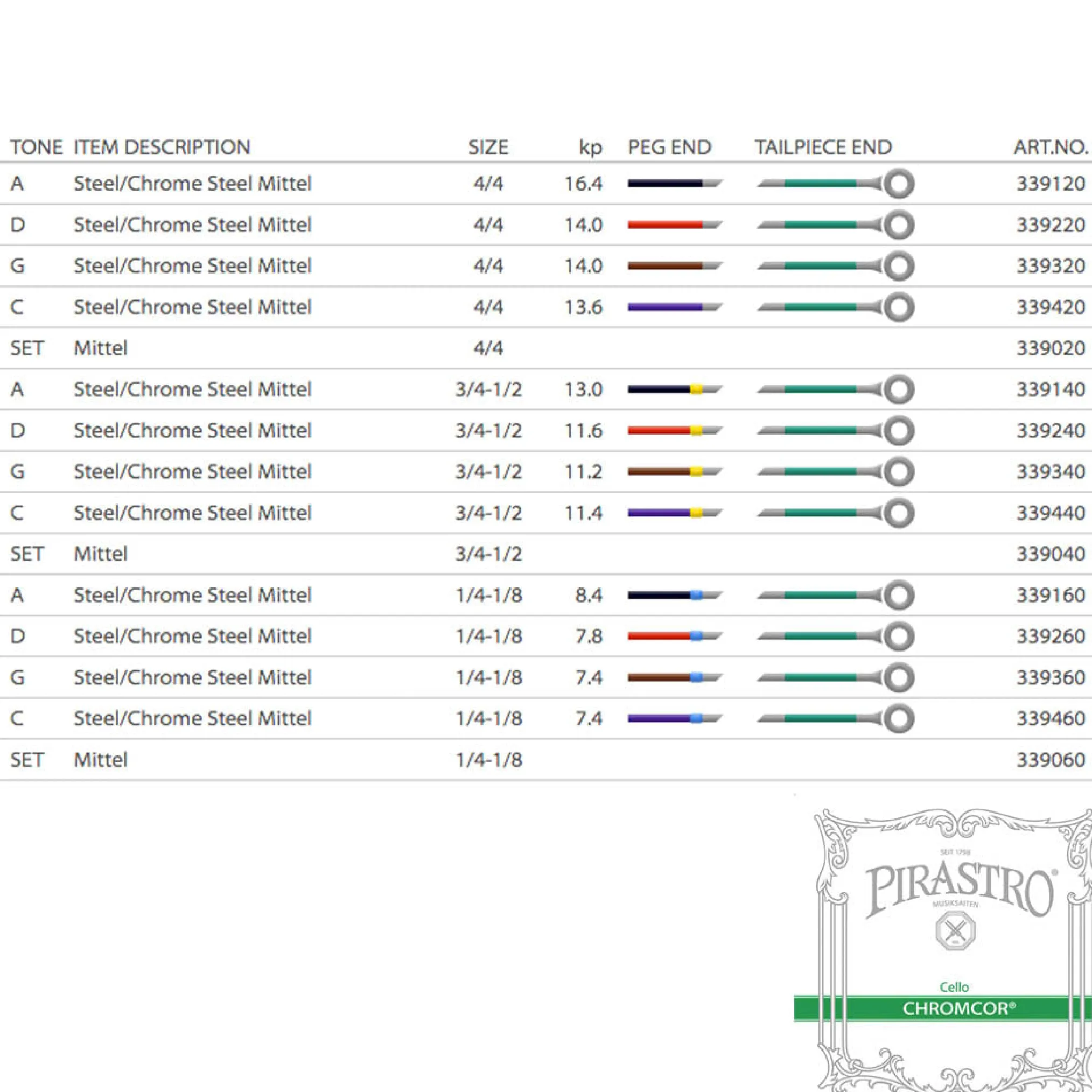Click the tailpiece end icon for 339460
This screenshot has width=1092, height=1092.
coord(835,719)
